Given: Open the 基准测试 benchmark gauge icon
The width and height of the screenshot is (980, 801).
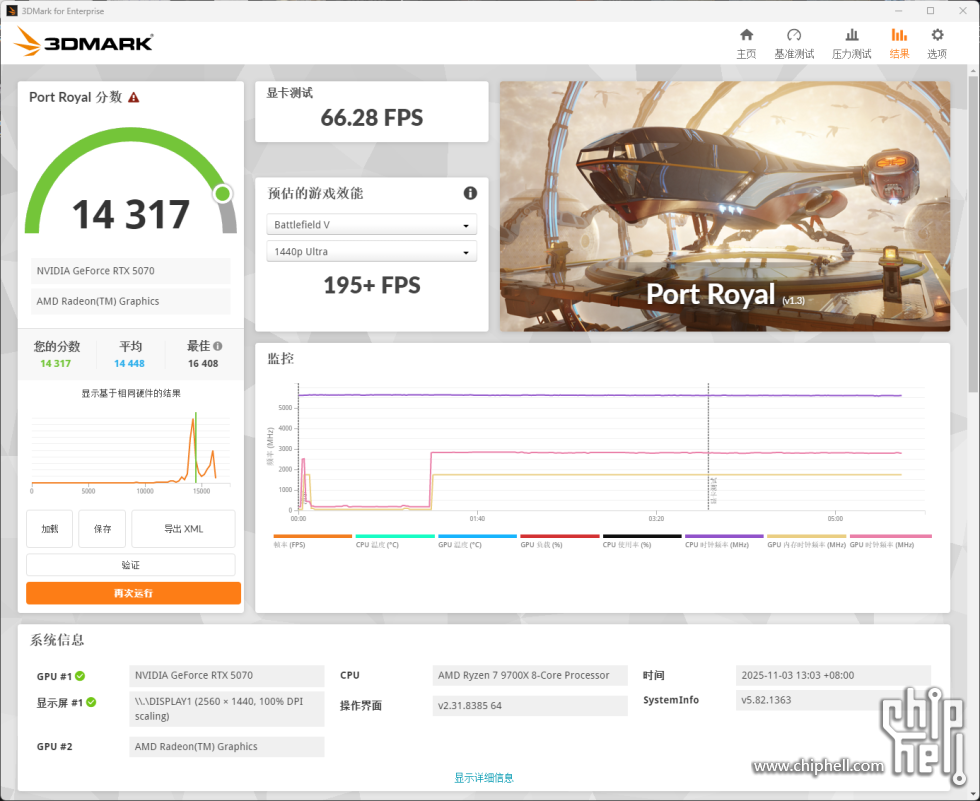Looking at the screenshot, I should (x=794, y=36).
